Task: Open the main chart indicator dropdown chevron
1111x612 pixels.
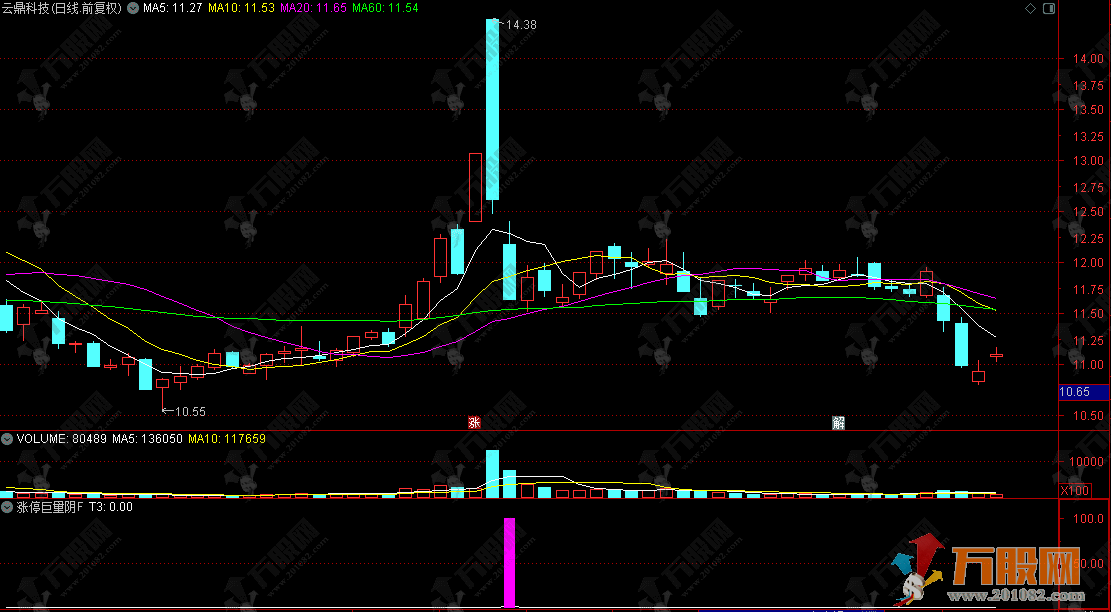Action: (x=132, y=8)
